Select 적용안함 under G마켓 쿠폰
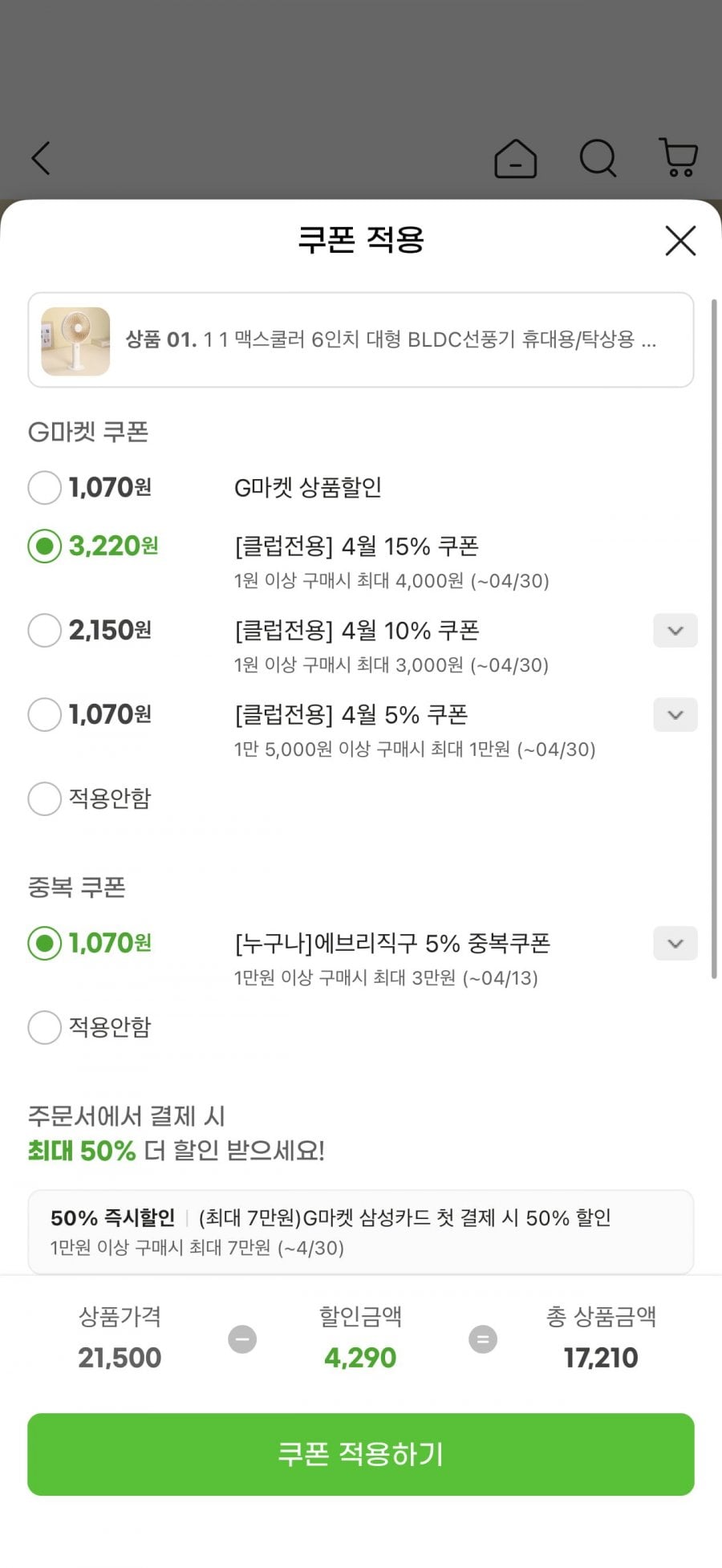Image resolution: width=722 pixels, height=1568 pixels. point(45,798)
